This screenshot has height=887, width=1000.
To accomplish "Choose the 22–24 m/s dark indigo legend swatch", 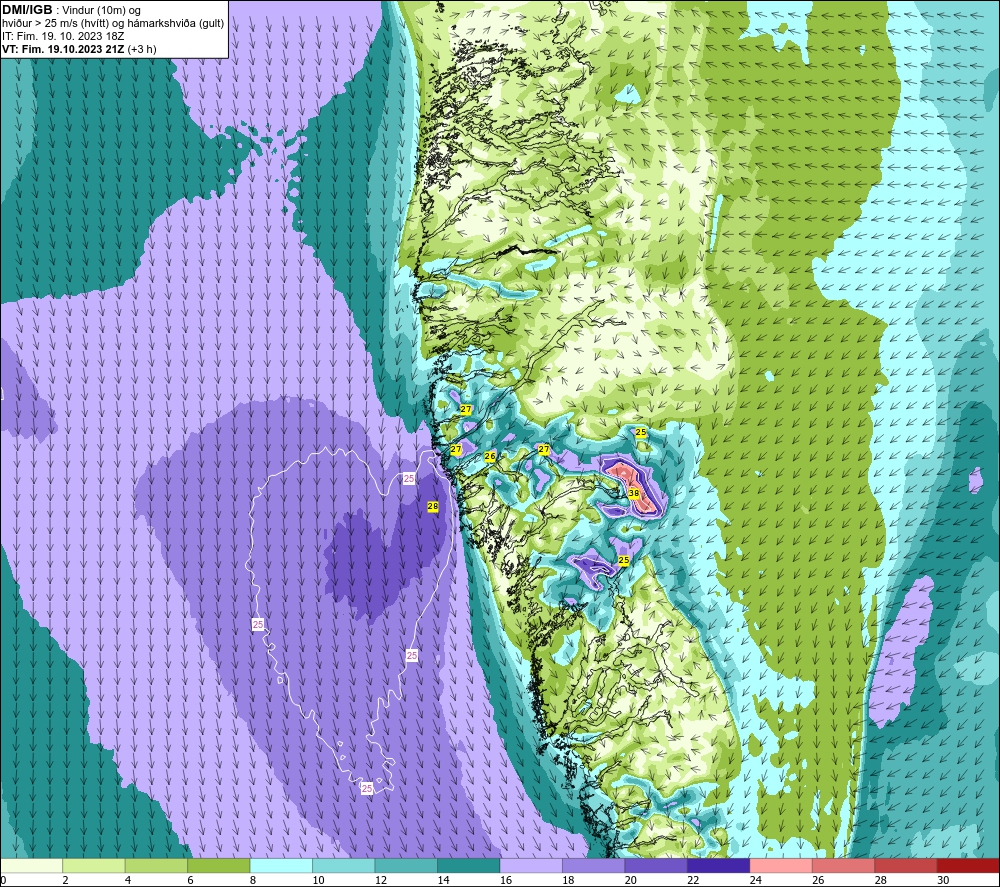I will click(719, 866).
